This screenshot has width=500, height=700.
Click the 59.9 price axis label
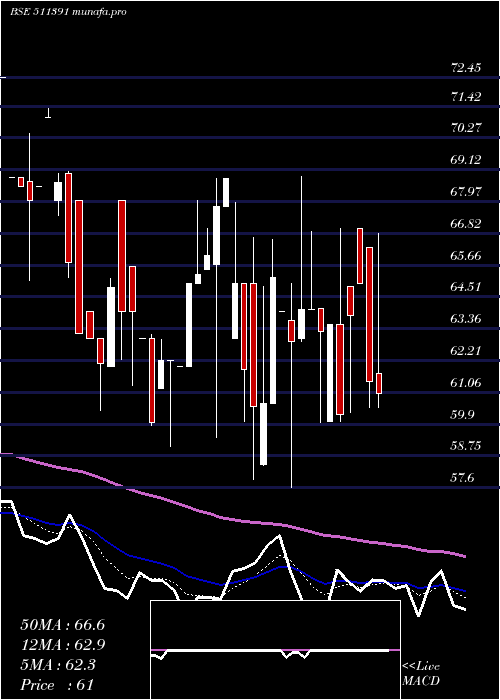click(462, 414)
